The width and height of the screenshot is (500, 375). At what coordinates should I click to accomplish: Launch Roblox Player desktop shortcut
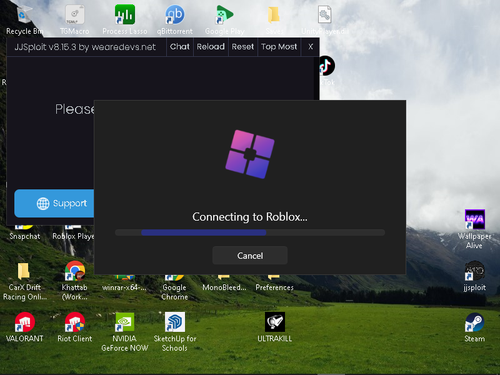(73, 233)
